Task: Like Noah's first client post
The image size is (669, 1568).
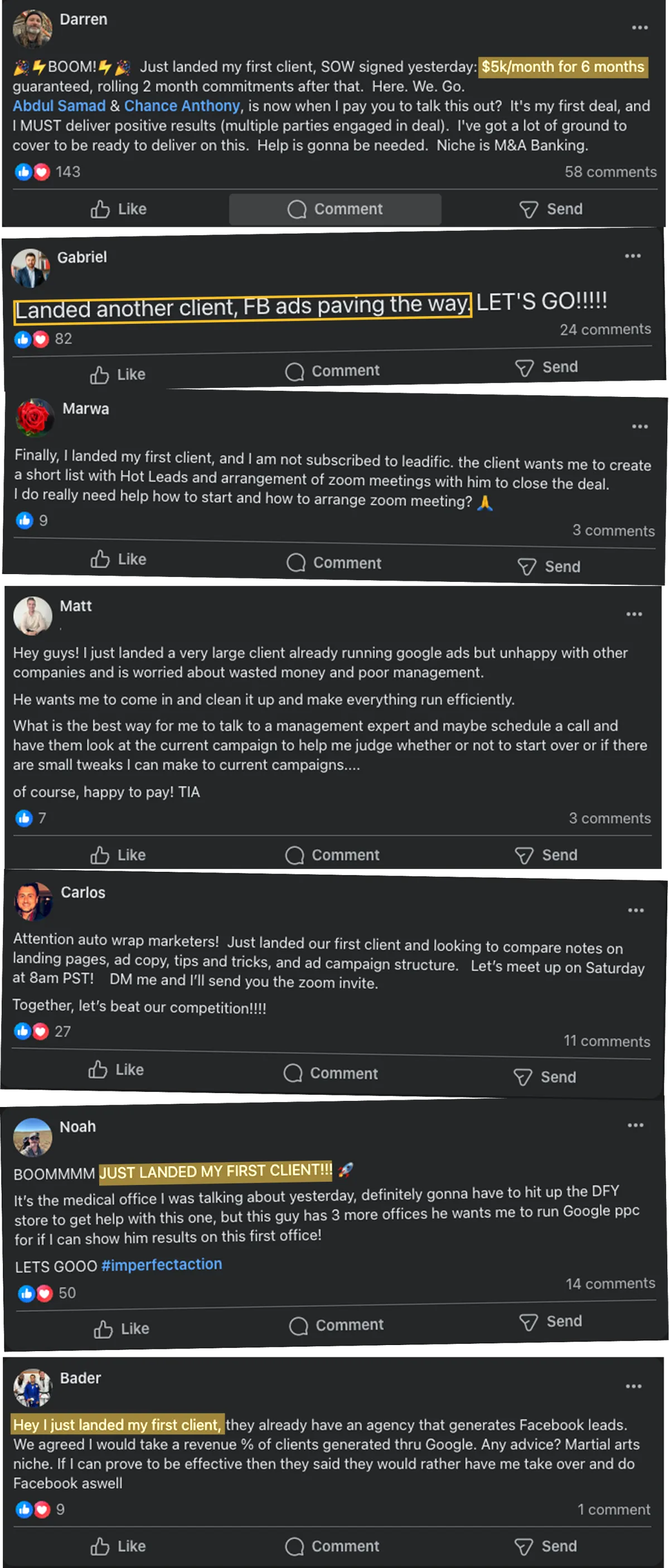Action: click(x=121, y=1329)
